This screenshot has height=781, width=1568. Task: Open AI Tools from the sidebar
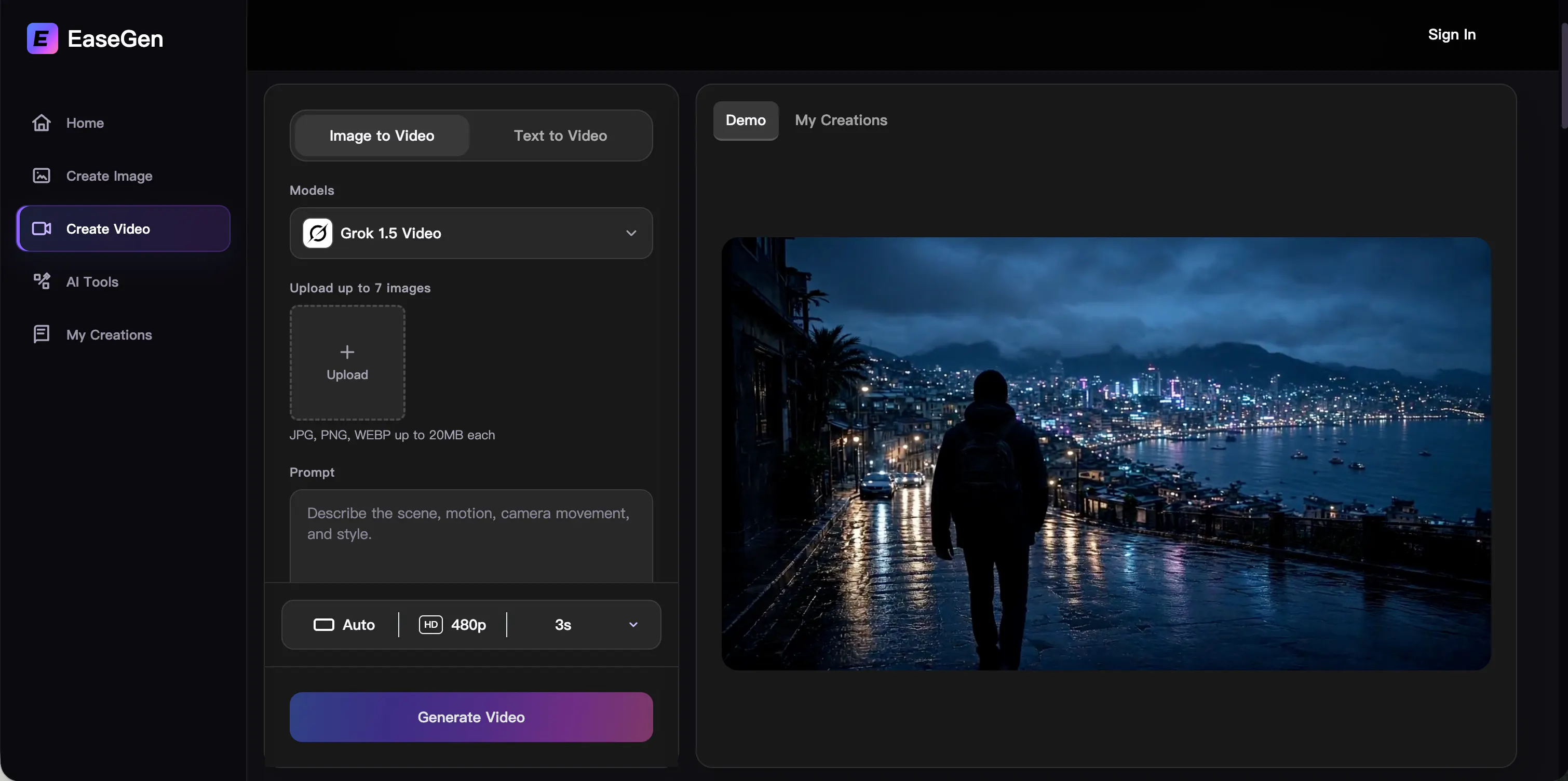click(x=124, y=281)
